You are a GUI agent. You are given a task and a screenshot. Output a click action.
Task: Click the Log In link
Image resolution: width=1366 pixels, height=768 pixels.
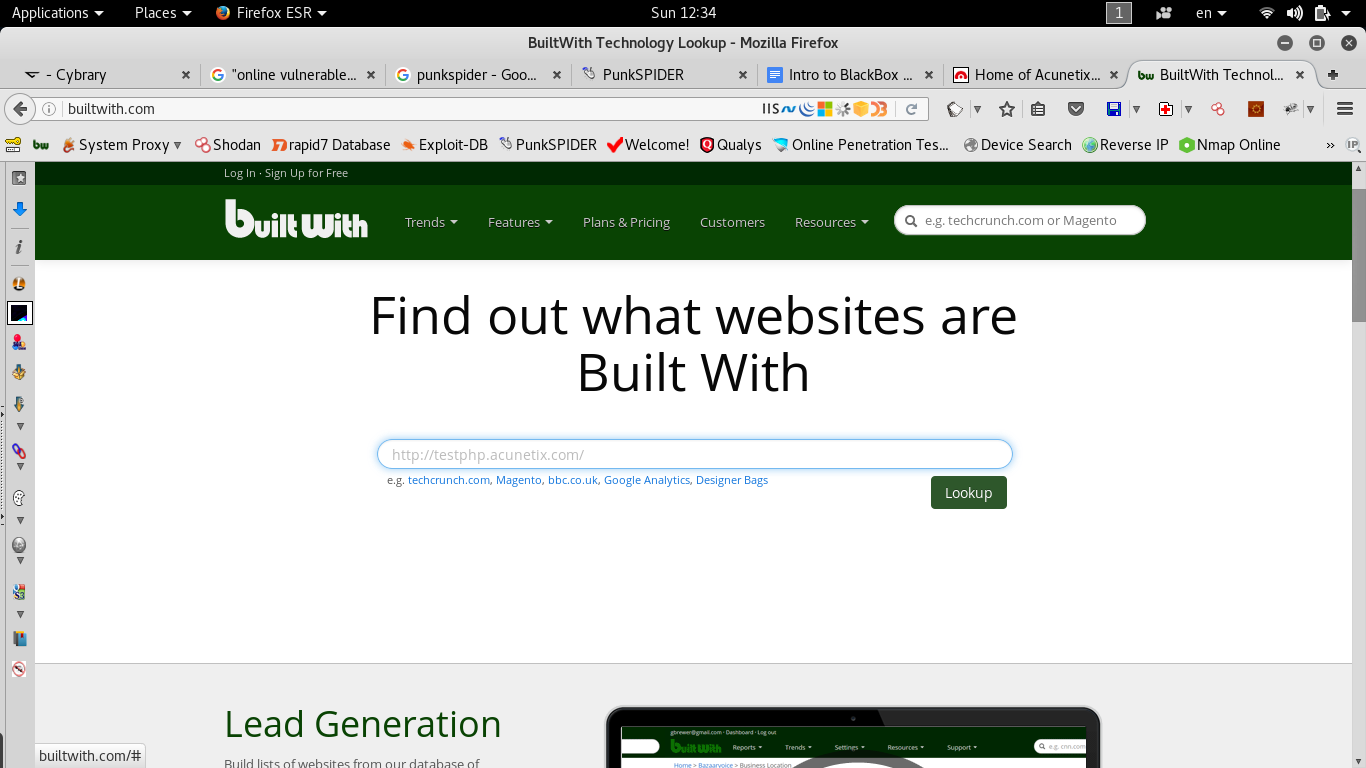[240, 173]
